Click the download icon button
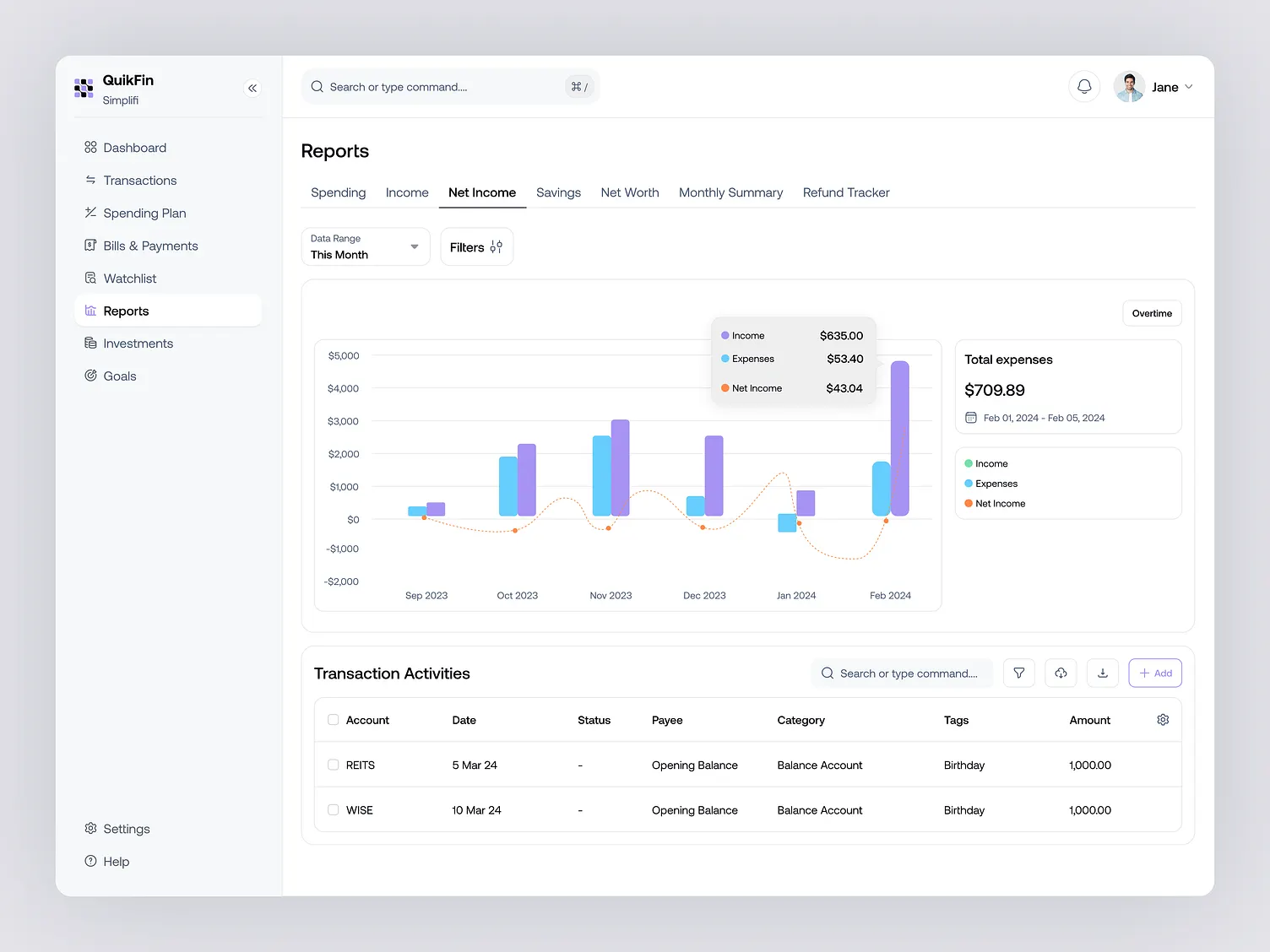 tap(1102, 673)
